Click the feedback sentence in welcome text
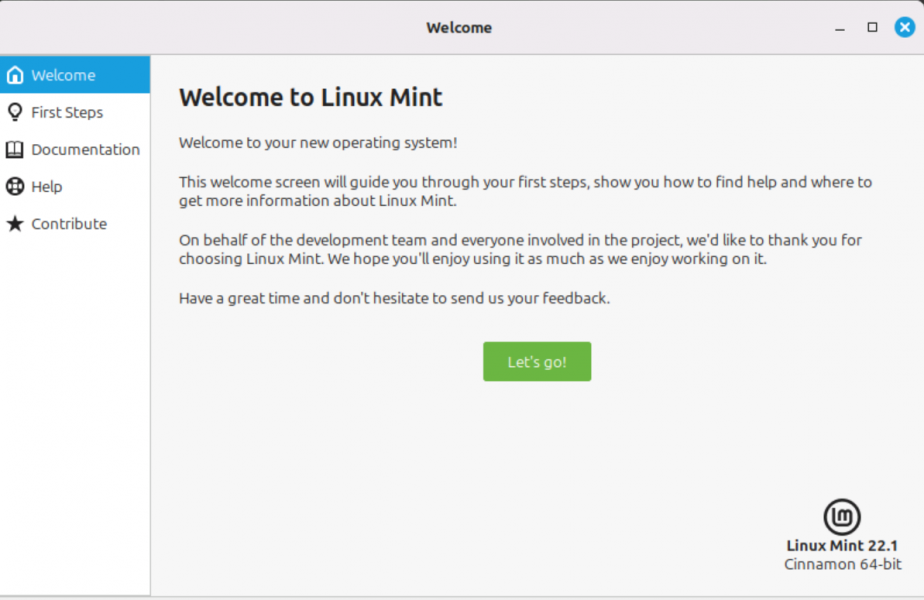 [x=394, y=298]
